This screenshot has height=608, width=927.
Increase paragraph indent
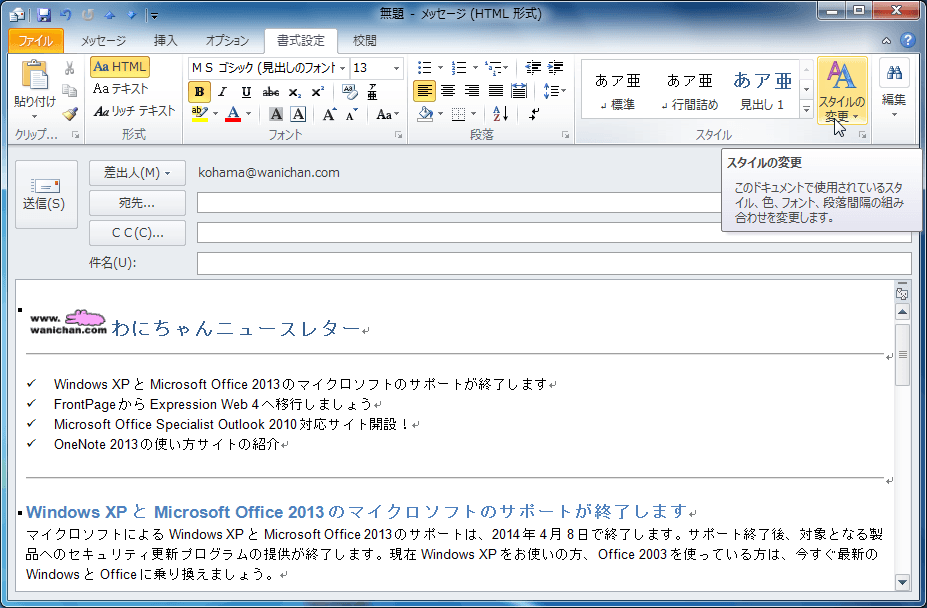pos(556,67)
